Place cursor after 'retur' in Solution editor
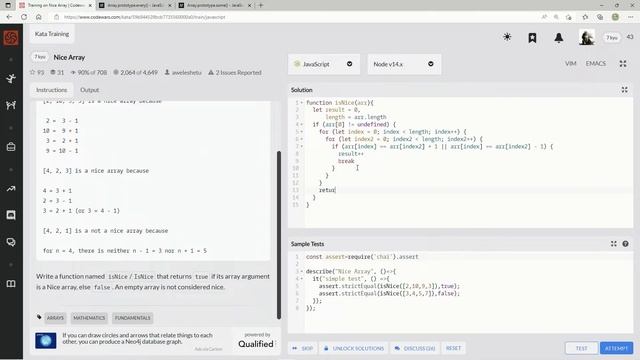 [x=336, y=190]
